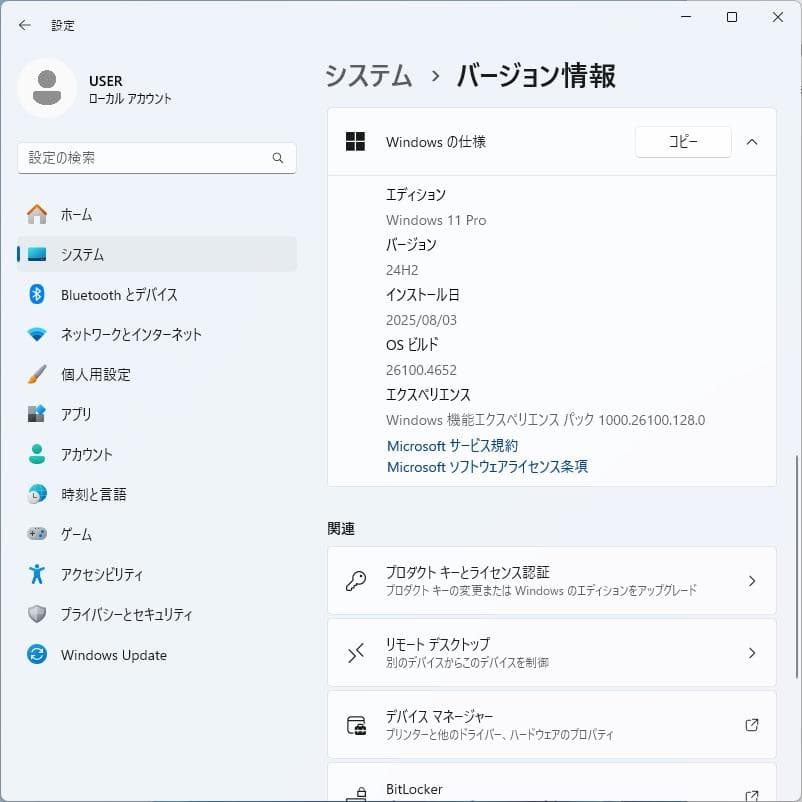This screenshot has height=802, width=802.
Task: Open プライバシーとセキュリティ settings
Action: click(x=118, y=614)
